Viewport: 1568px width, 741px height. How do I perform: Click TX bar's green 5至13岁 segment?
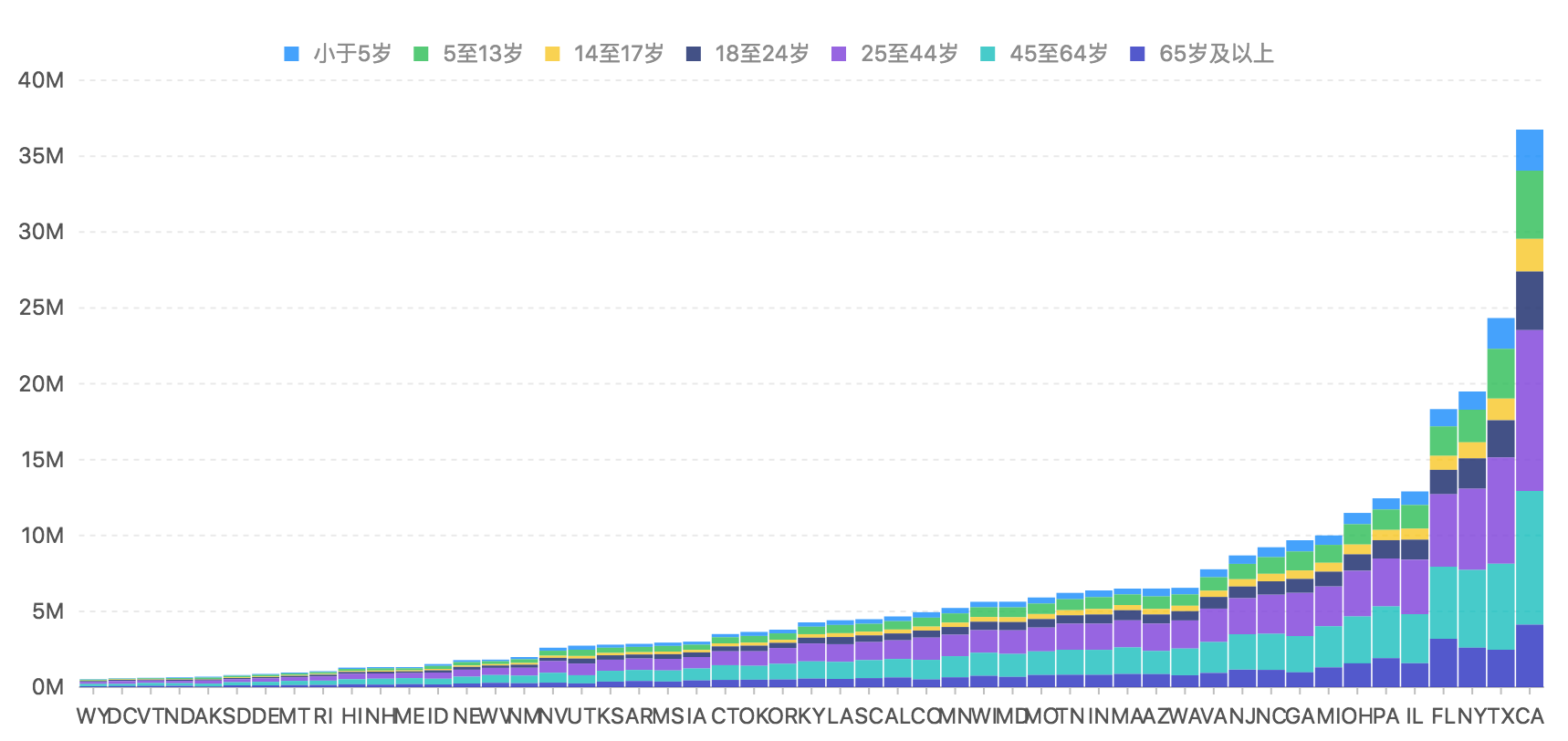click(x=1501, y=373)
